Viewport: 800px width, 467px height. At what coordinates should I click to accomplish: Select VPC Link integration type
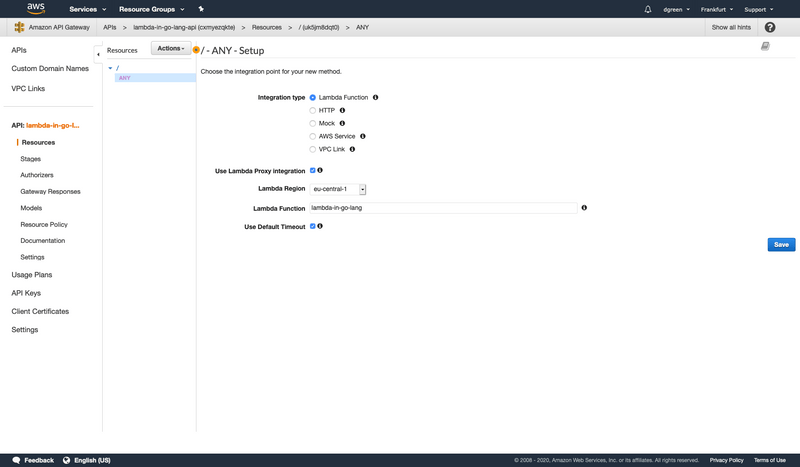pos(313,149)
